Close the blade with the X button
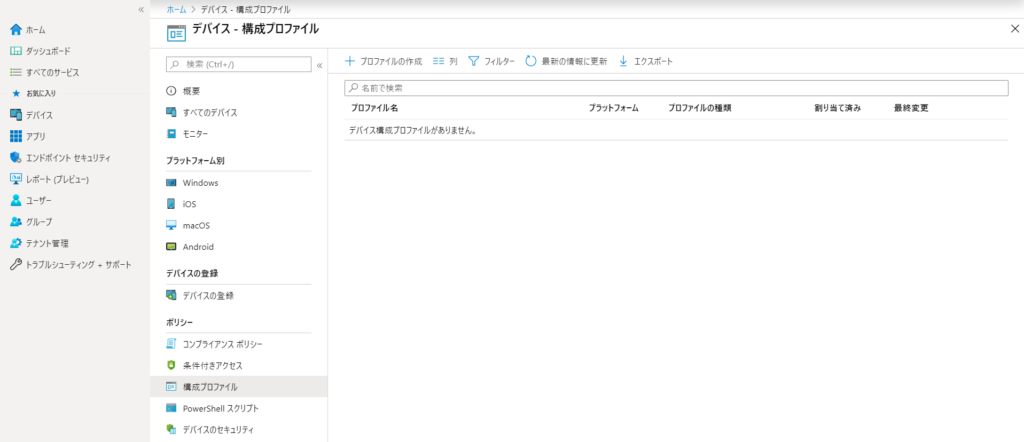This screenshot has width=1024, height=442. [x=1015, y=29]
